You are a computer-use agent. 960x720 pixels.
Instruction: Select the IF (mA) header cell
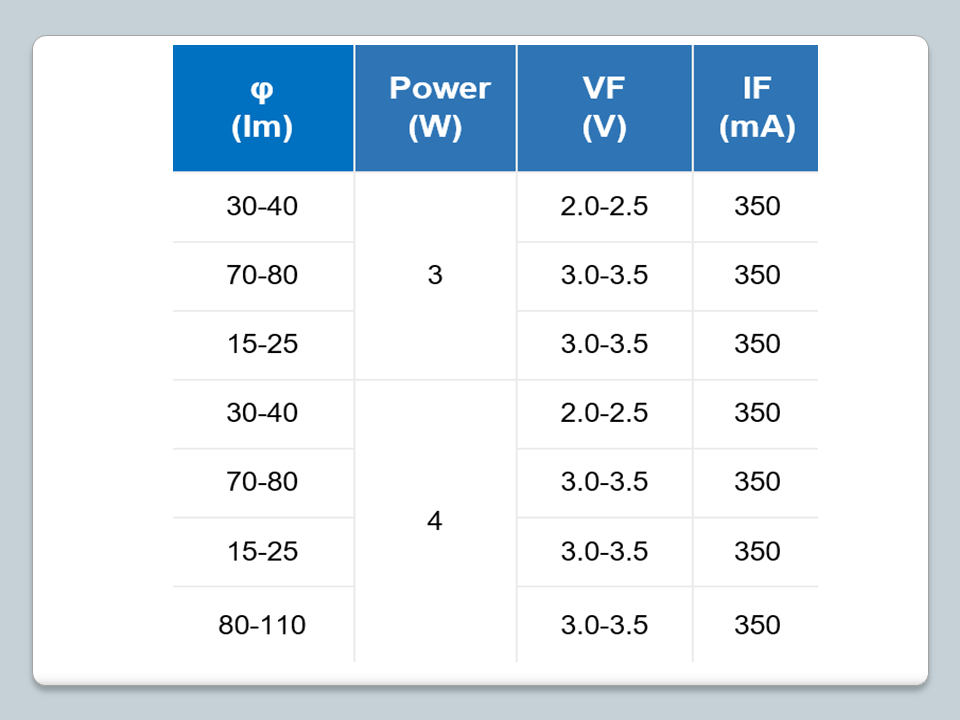pos(756,108)
